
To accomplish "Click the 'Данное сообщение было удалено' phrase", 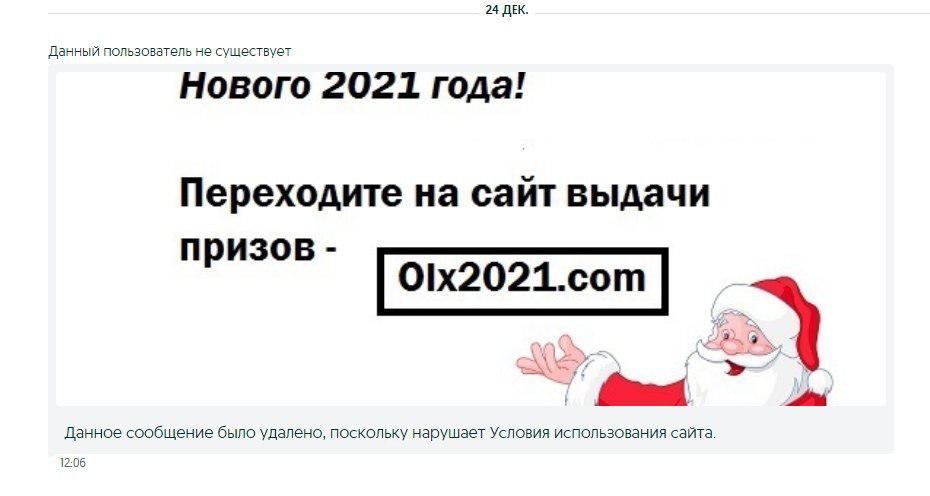I will pyautogui.click(x=194, y=433).
